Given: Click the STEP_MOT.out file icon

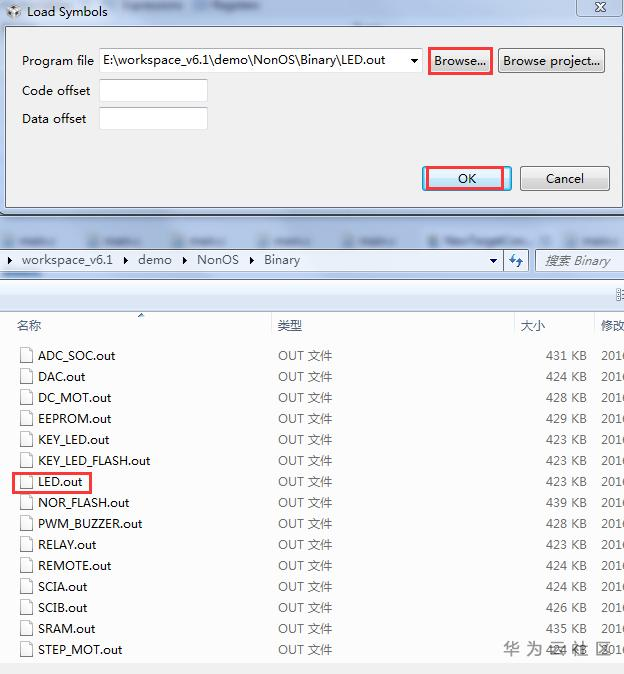Looking at the screenshot, I should [26, 649].
